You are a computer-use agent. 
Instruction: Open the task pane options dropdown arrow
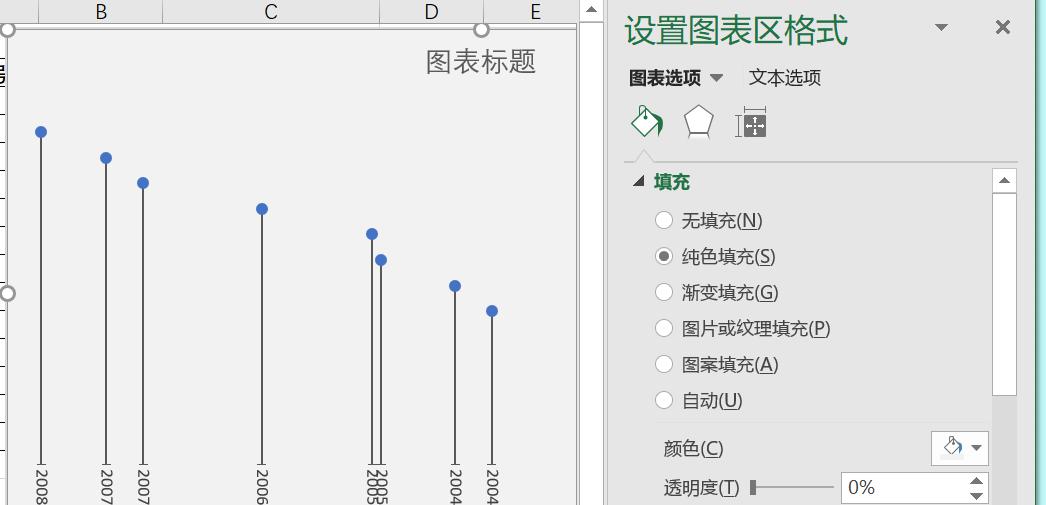coord(941,27)
